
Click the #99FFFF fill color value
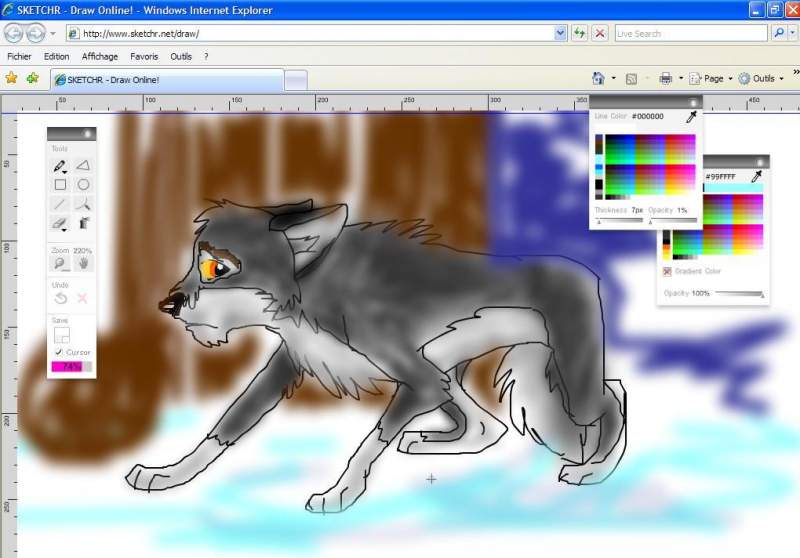click(720, 176)
